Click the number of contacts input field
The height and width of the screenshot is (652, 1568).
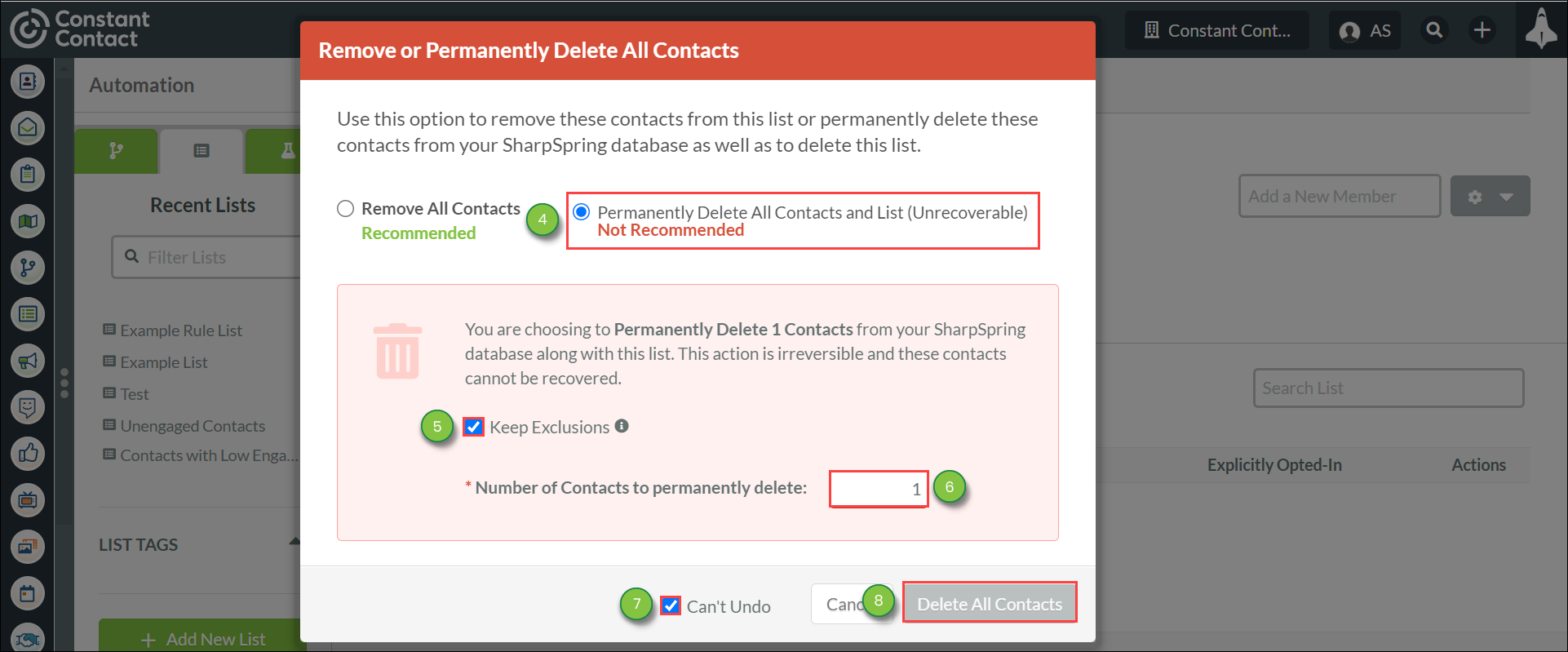click(x=879, y=489)
